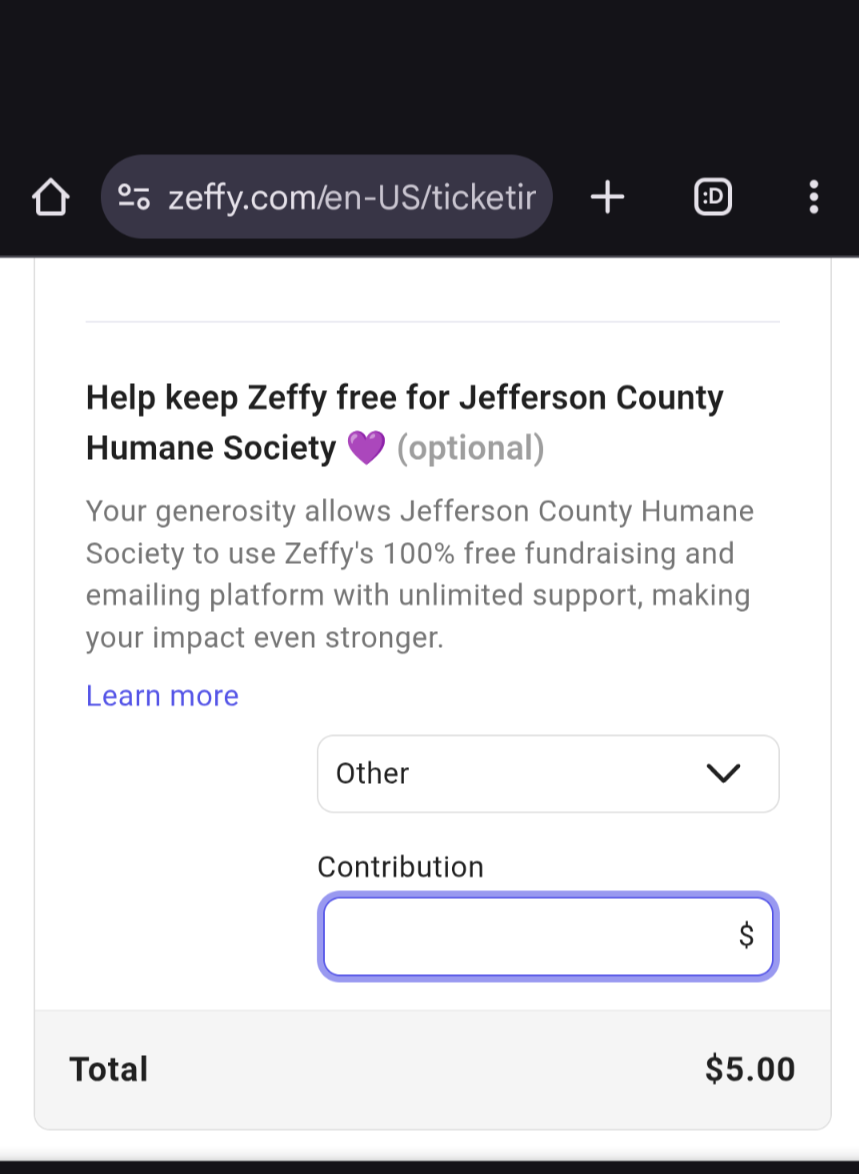Click the "Contribution" field label

pyautogui.click(x=400, y=867)
